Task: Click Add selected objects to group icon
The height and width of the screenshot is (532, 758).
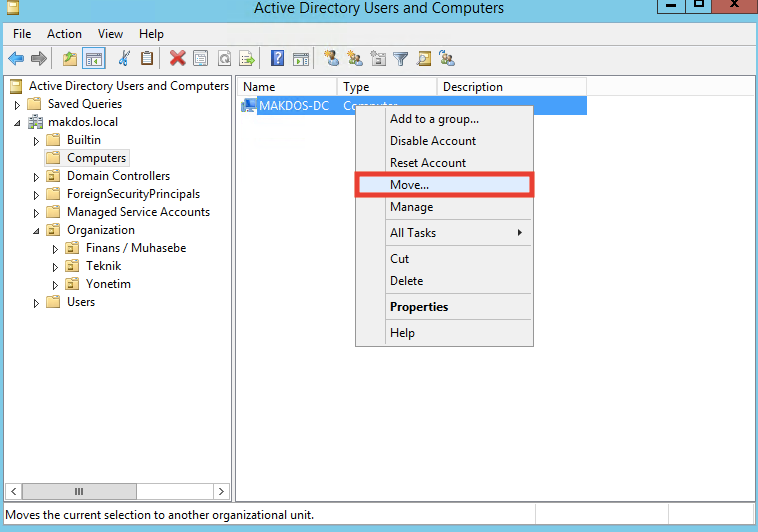Action: [x=447, y=59]
